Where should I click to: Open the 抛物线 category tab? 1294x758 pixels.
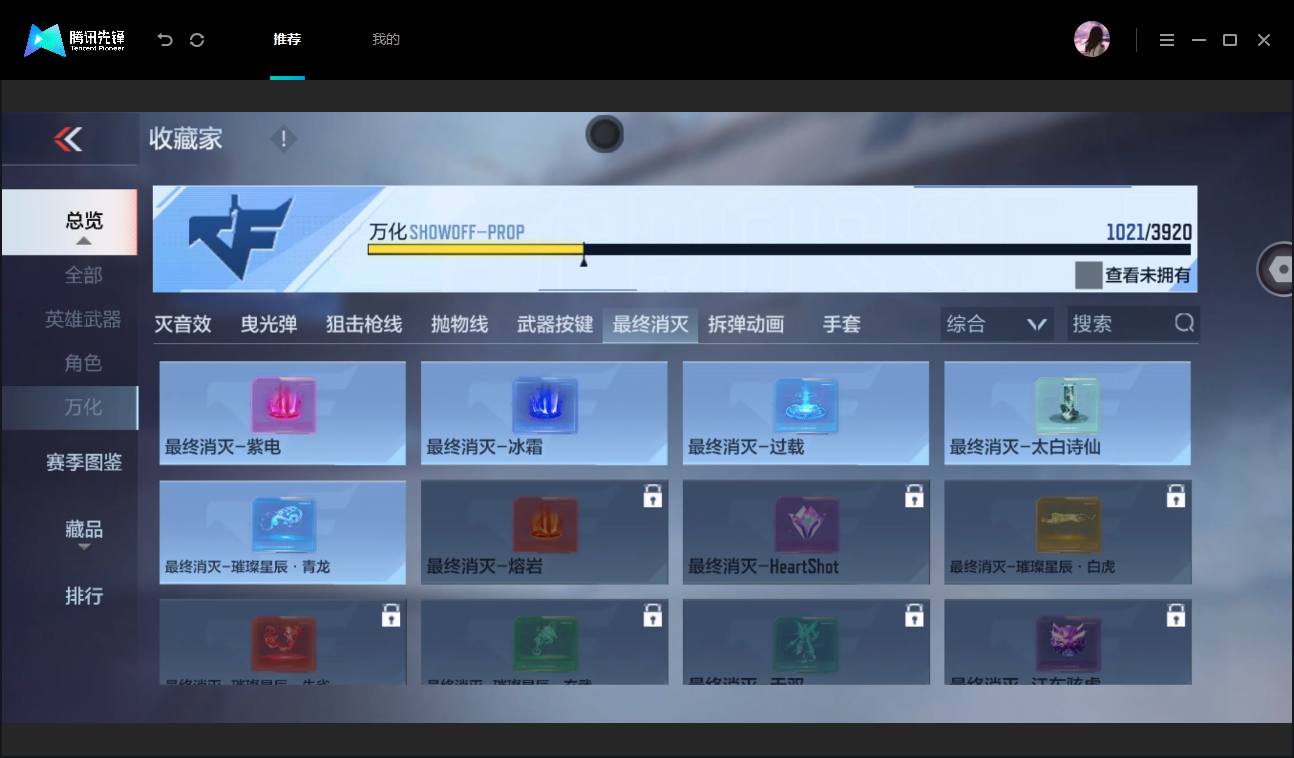pyautogui.click(x=459, y=324)
